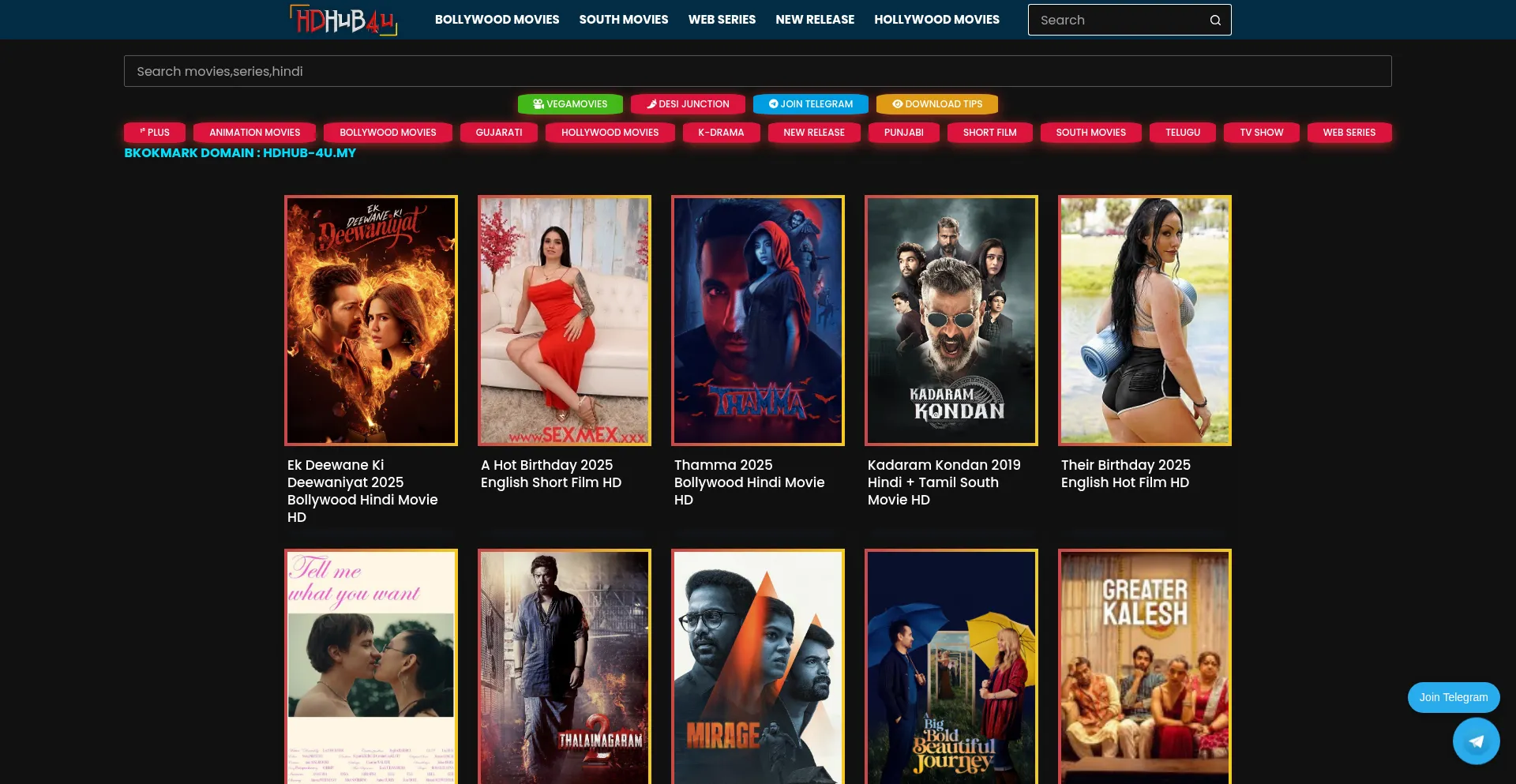This screenshot has width=1516, height=784.
Task: Select the Animation Movies category tag
Action: (x=254, y=133)
